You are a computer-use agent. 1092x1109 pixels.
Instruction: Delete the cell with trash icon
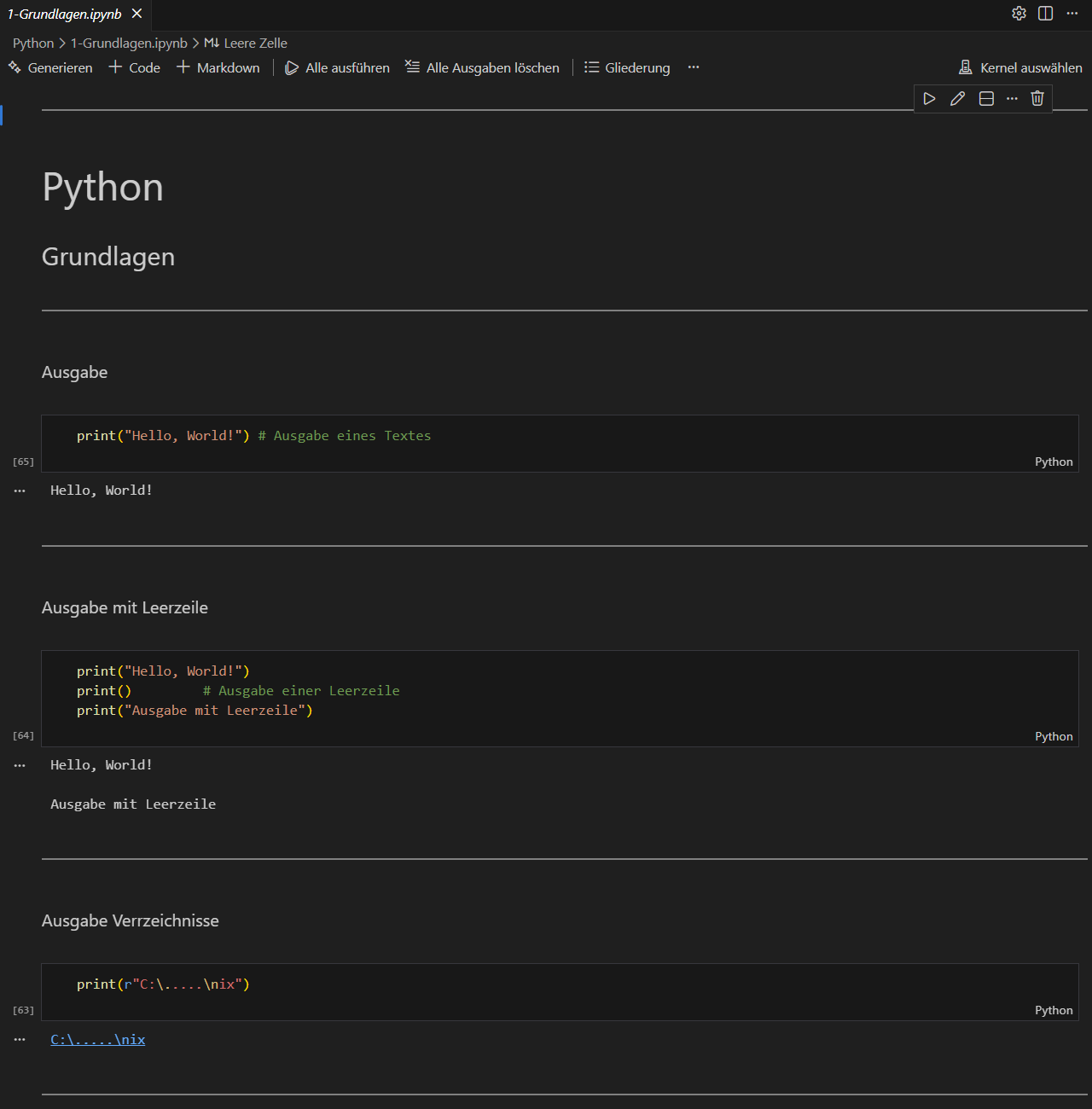[1037, 99]
